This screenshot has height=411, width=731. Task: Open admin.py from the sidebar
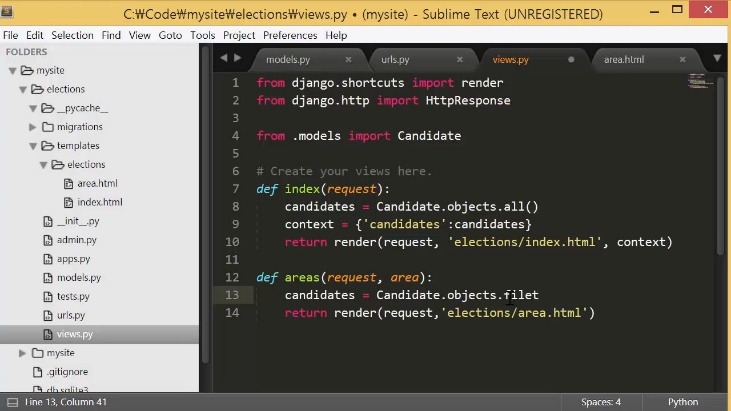pyautogui.click(x=76, y=240)
